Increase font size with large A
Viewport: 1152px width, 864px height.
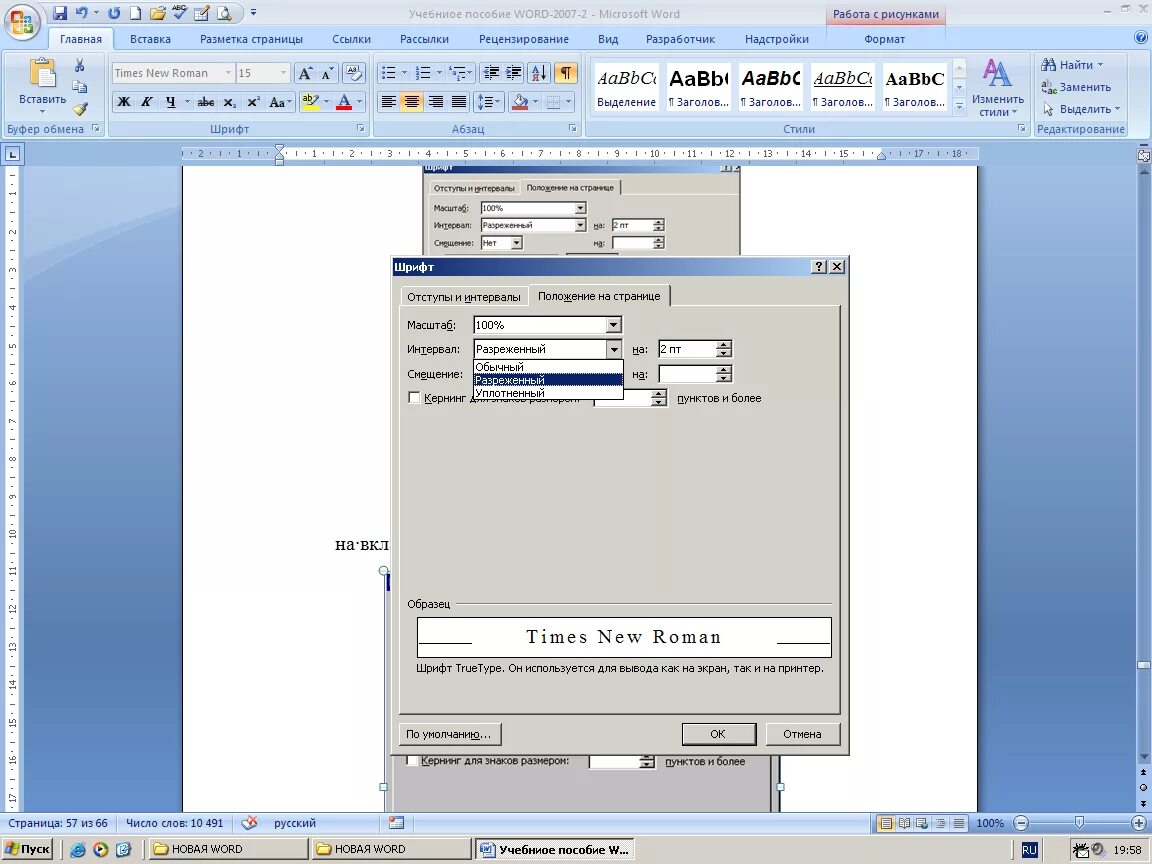[305, 73]
